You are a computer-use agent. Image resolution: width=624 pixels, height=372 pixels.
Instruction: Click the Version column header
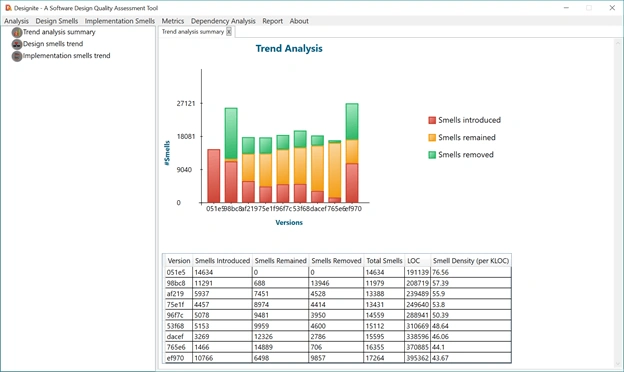click(179, 261)
